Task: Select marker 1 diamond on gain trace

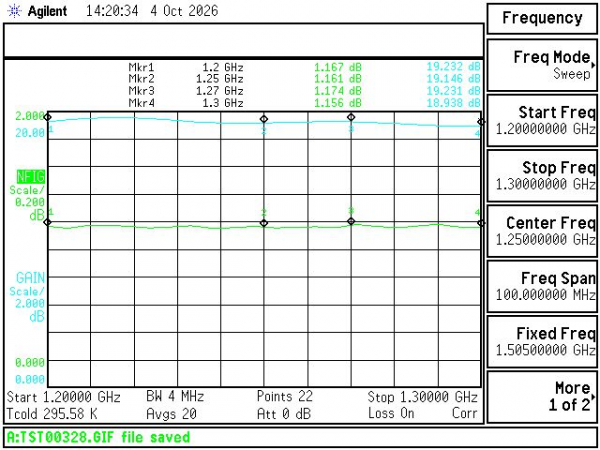Action: click(48, 117)
